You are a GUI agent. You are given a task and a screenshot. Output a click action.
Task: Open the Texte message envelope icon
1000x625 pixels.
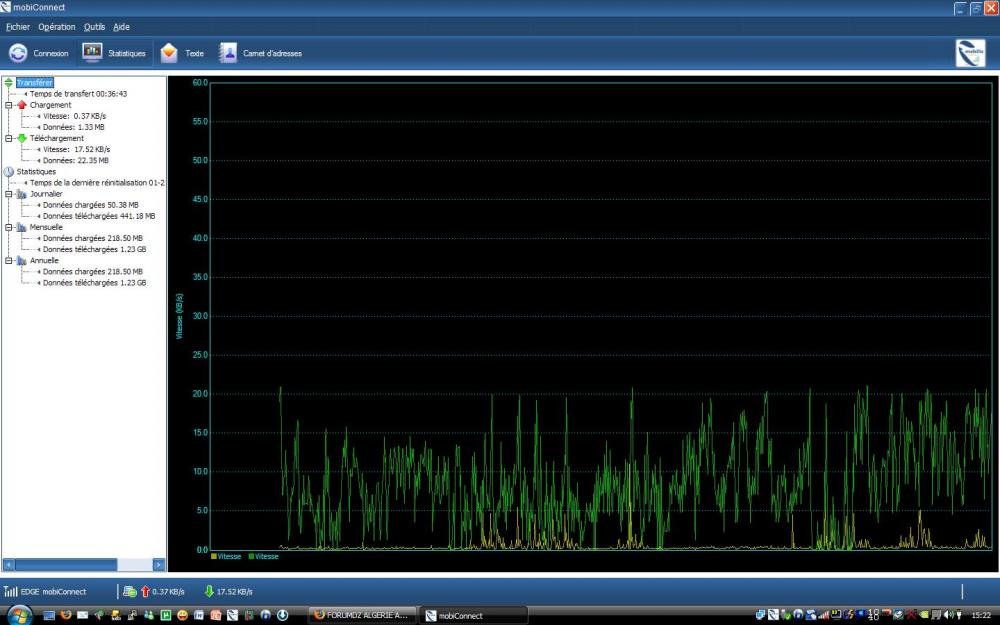170,53
